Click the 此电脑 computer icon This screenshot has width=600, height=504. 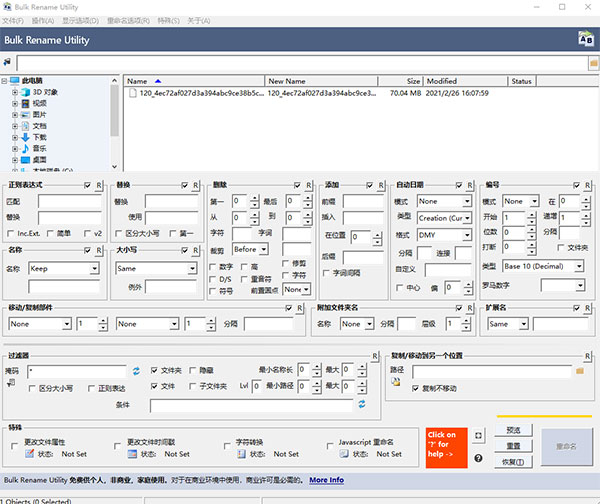15,81
